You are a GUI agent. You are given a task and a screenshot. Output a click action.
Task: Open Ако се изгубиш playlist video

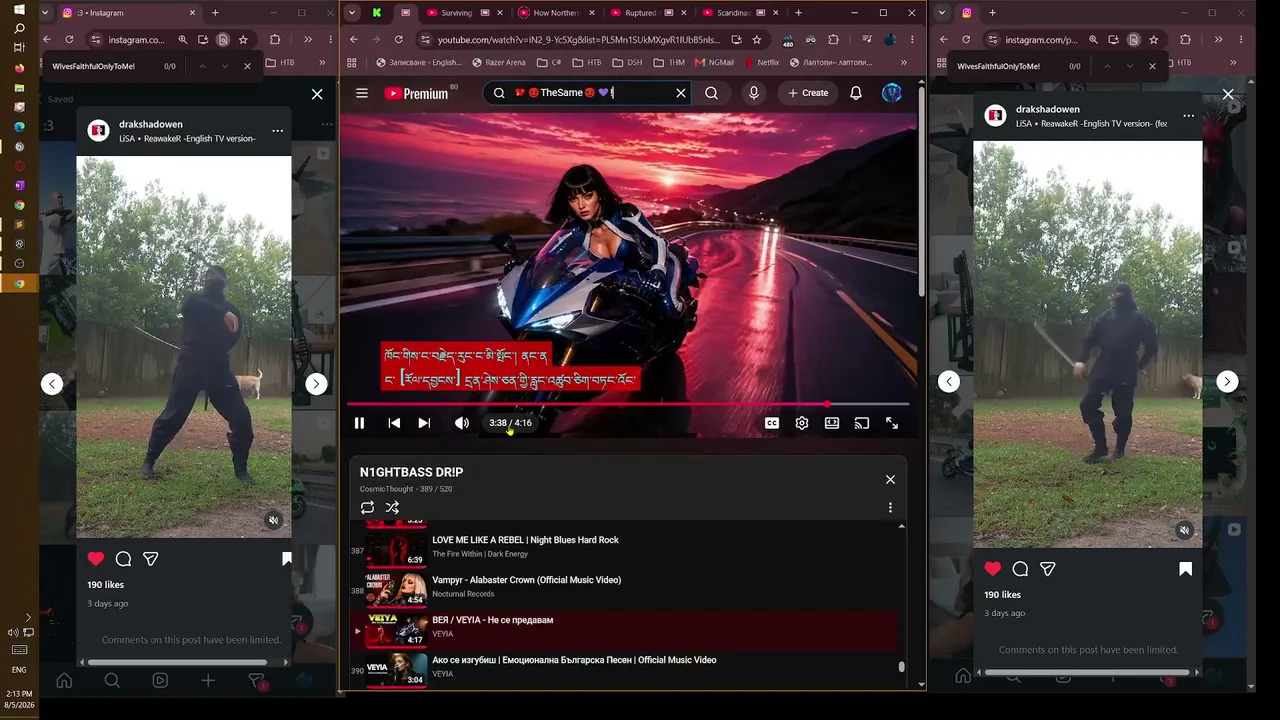(x=628, y=667)
